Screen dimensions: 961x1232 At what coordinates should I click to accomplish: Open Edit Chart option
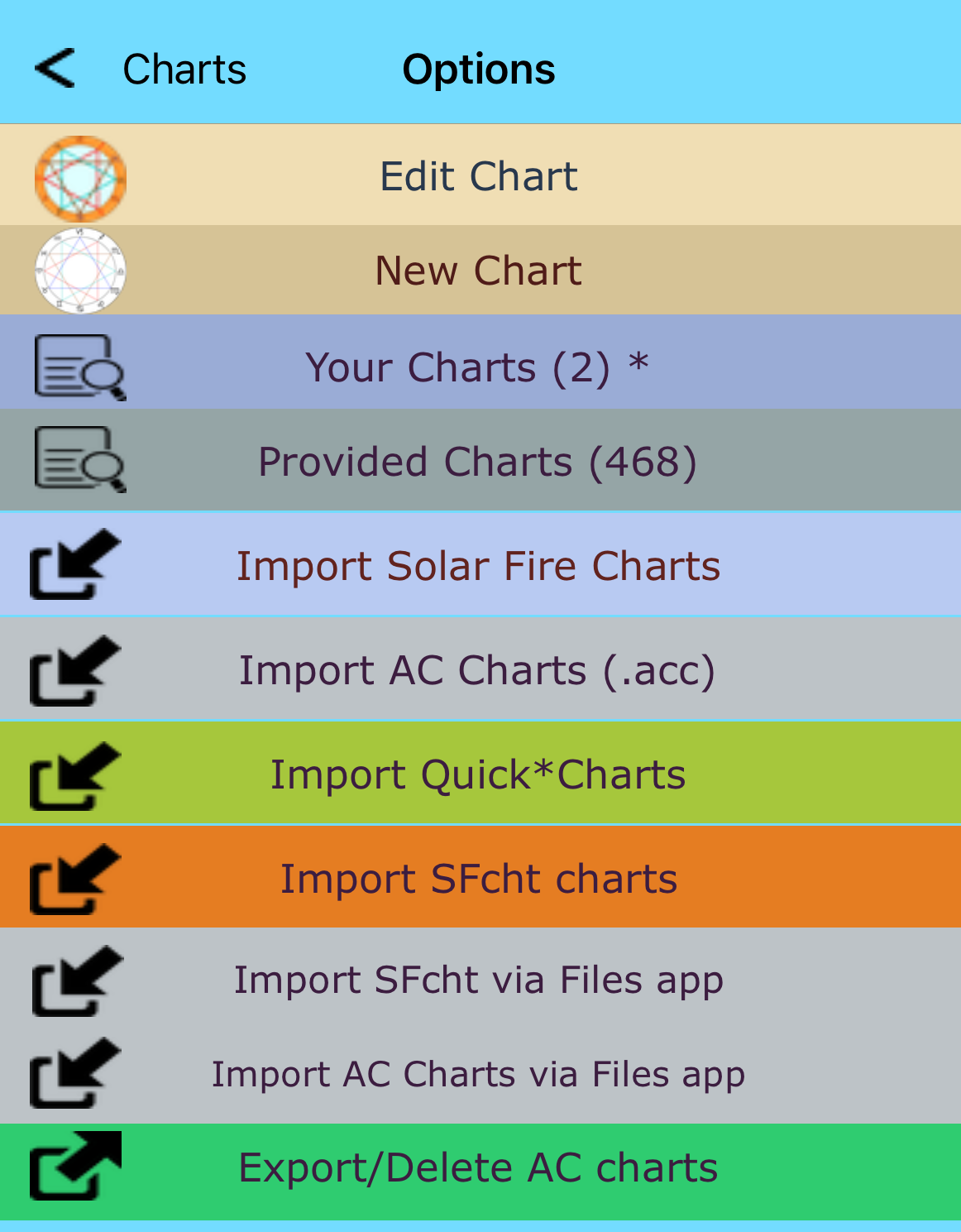tap(479, 176)
